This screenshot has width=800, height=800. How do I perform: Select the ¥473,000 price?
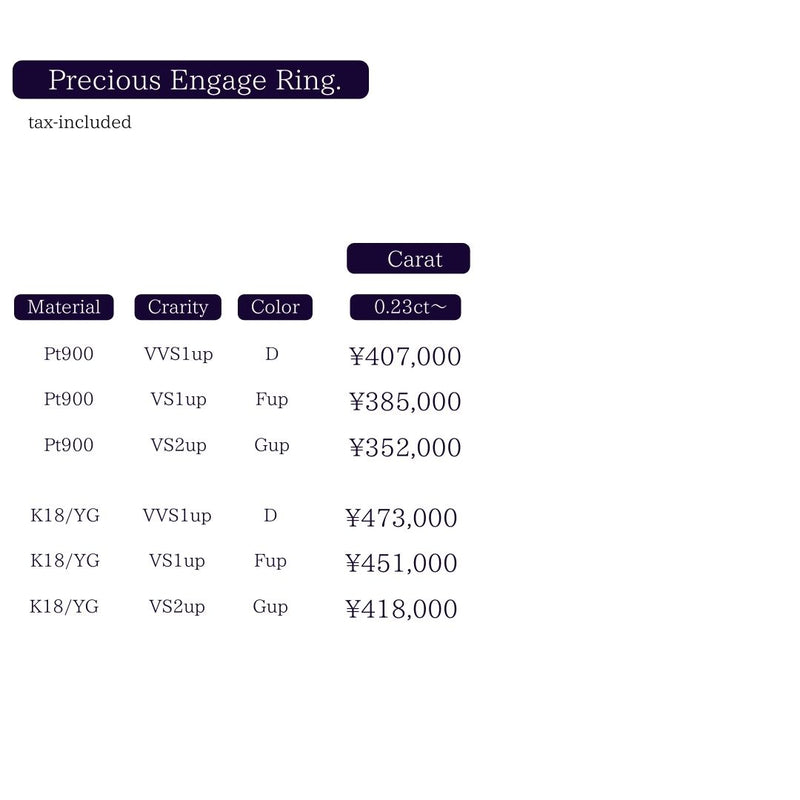pos(401,518)
